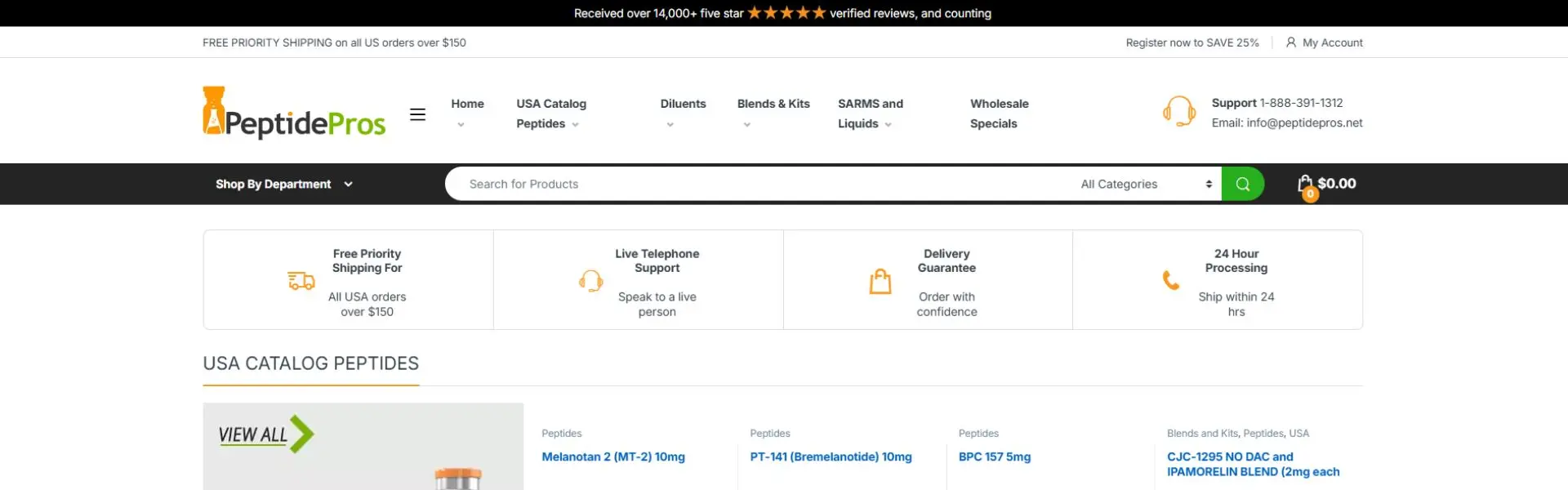This screenshot has height=490, width=1568.
Task: Click the Peptides category above Melanotan 2
Action: pyautogui.click(x=561, y=433)
